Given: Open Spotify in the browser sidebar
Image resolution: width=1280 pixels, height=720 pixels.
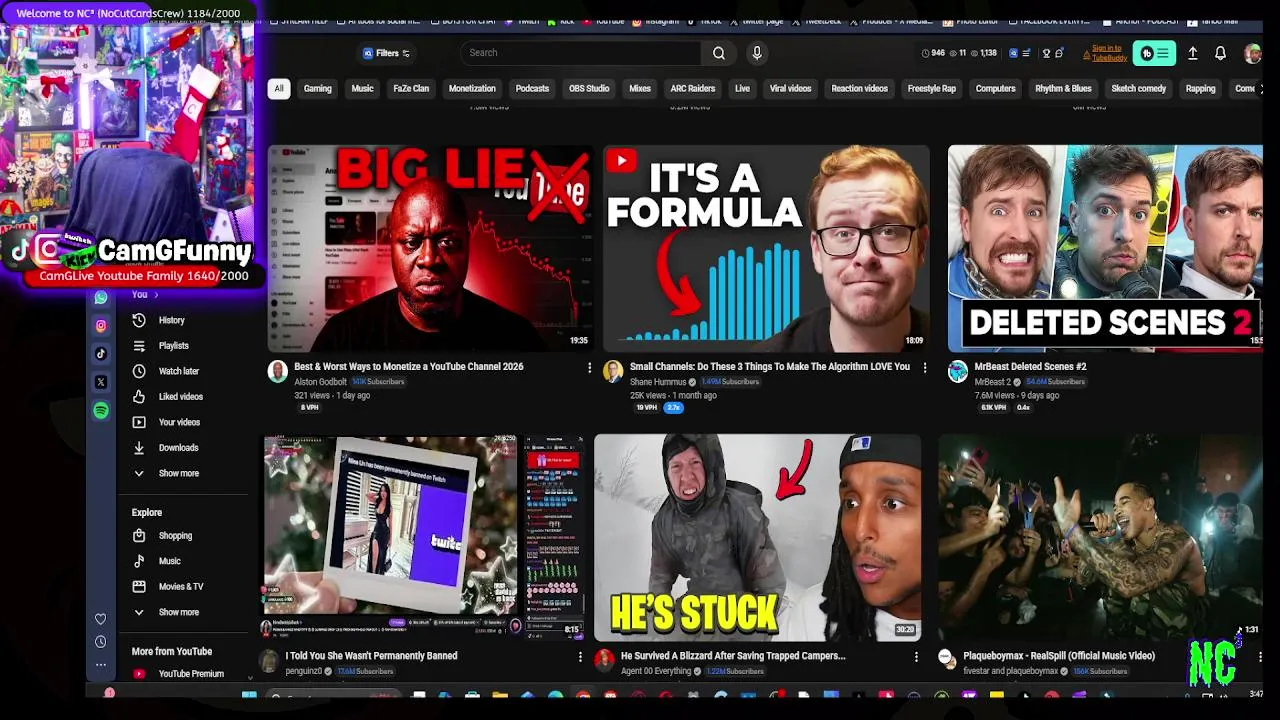Looking at the screenshot, I should tap(101, 411).
